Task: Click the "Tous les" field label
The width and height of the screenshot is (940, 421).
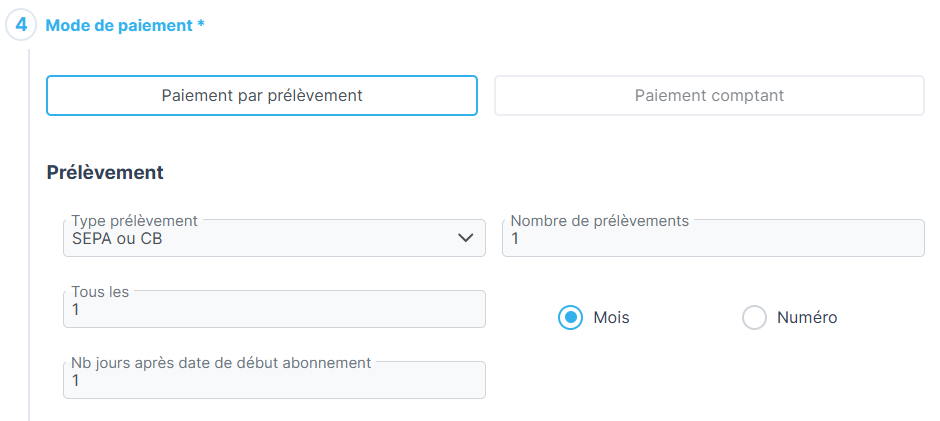Action: click(x=100, y=291)
